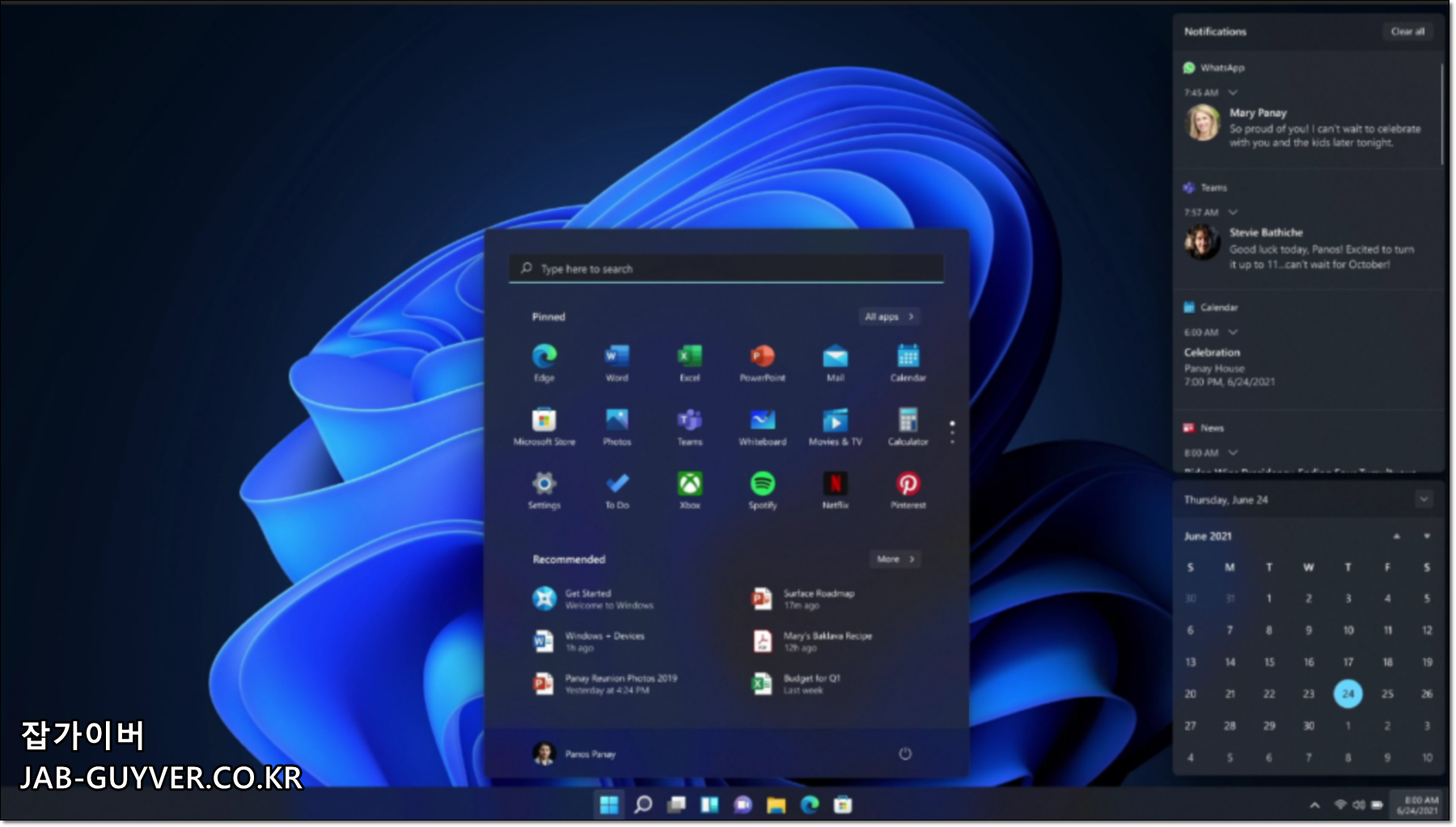
Task: Click the Start menu search box
Action: pyautogui.click(x=726, y=269)
